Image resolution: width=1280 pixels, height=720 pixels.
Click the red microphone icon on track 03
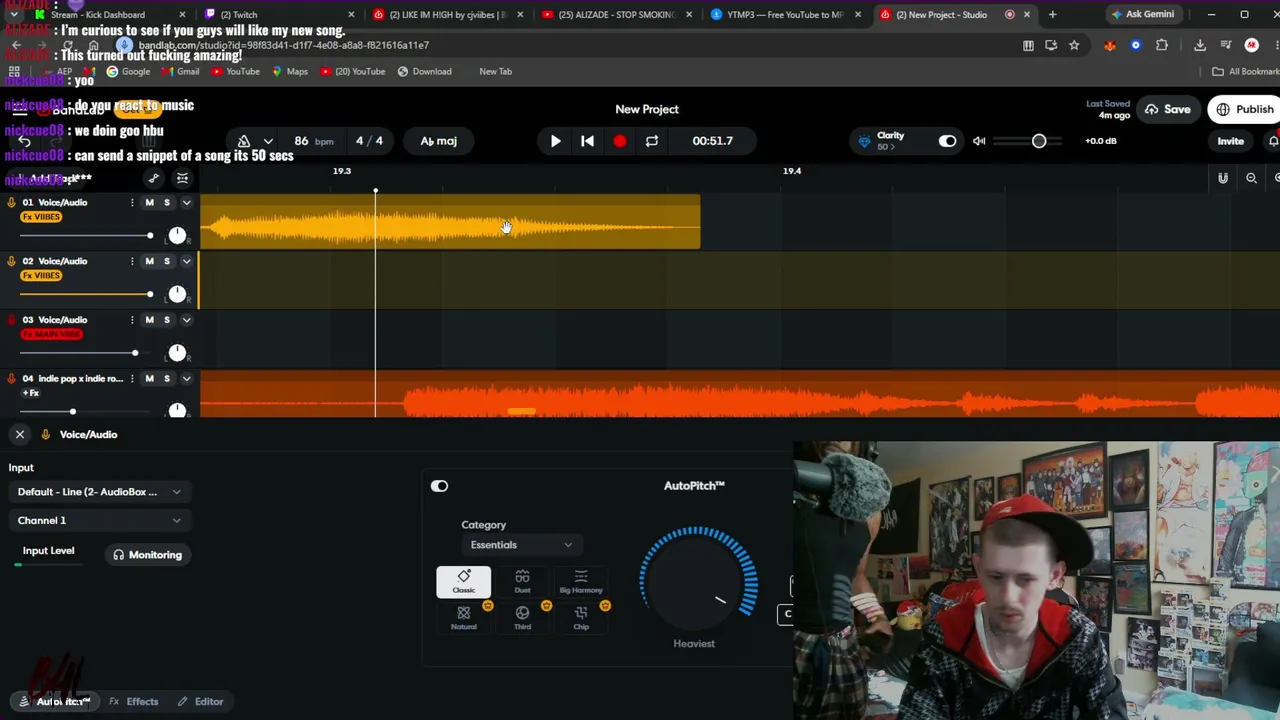click(11, 320)
